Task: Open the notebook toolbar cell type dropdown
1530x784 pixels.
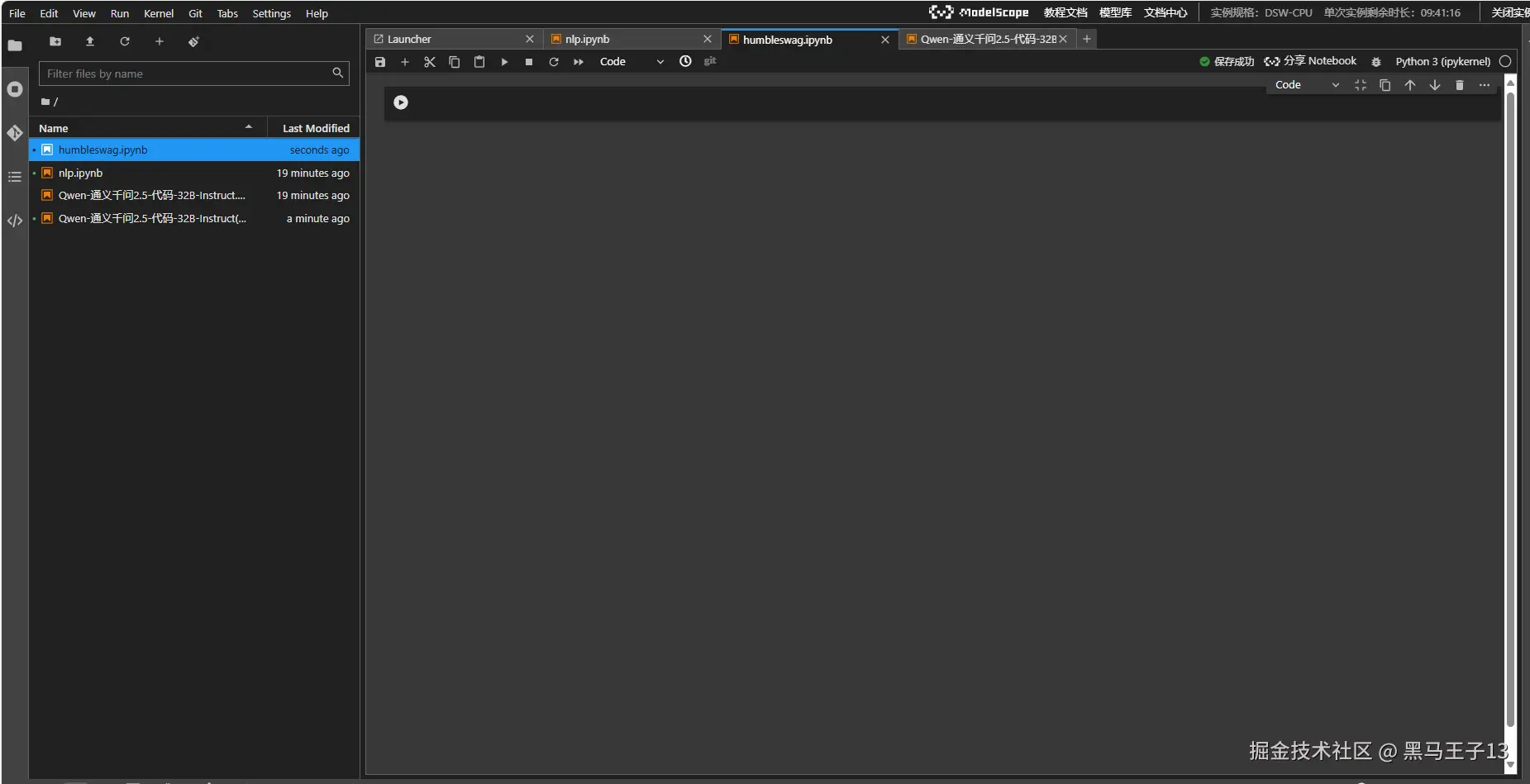Action: pyautogui.click(x=632, y=62)
